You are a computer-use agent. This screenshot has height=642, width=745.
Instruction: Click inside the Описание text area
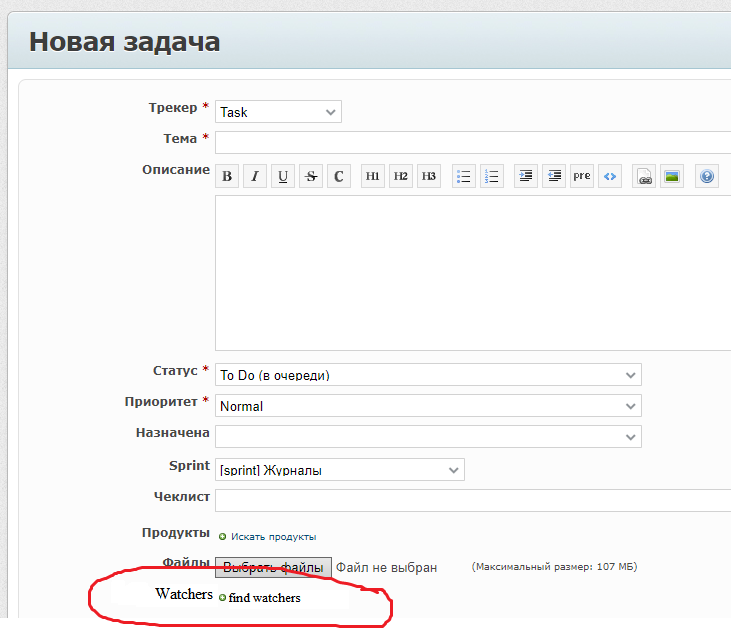click(x=473, y=273)
